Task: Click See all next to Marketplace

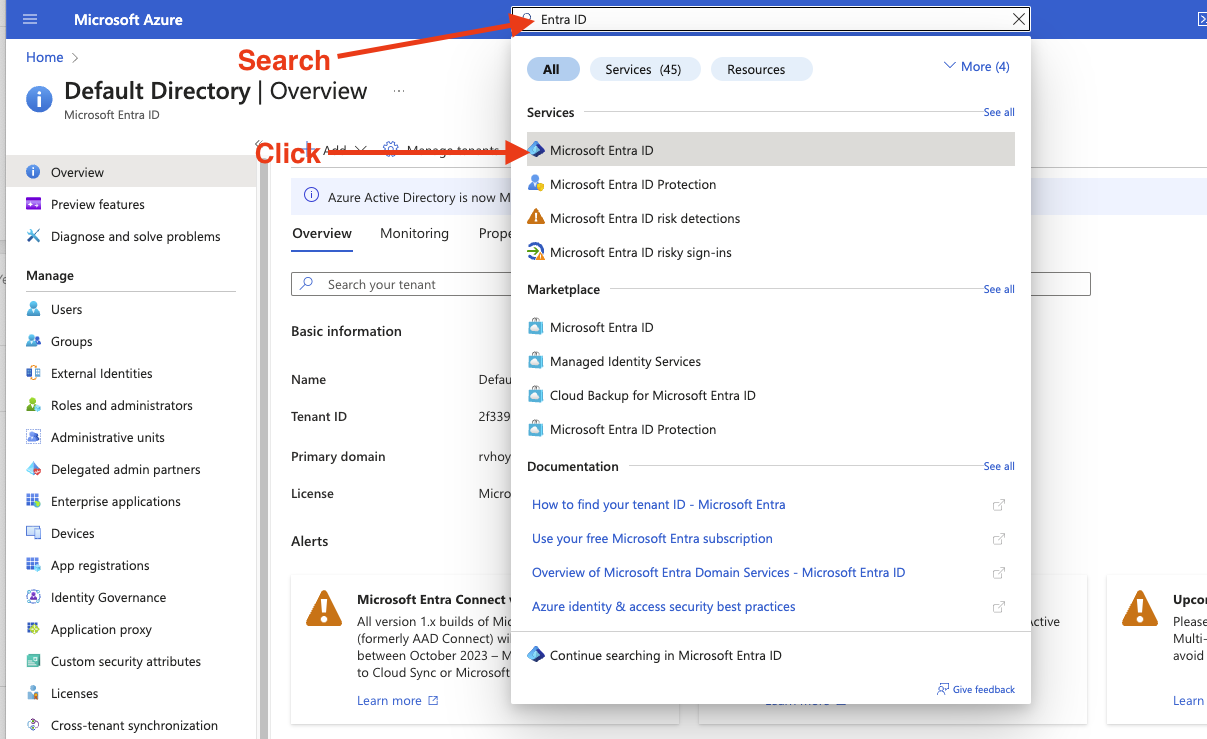Action: (x=998, y=289)
